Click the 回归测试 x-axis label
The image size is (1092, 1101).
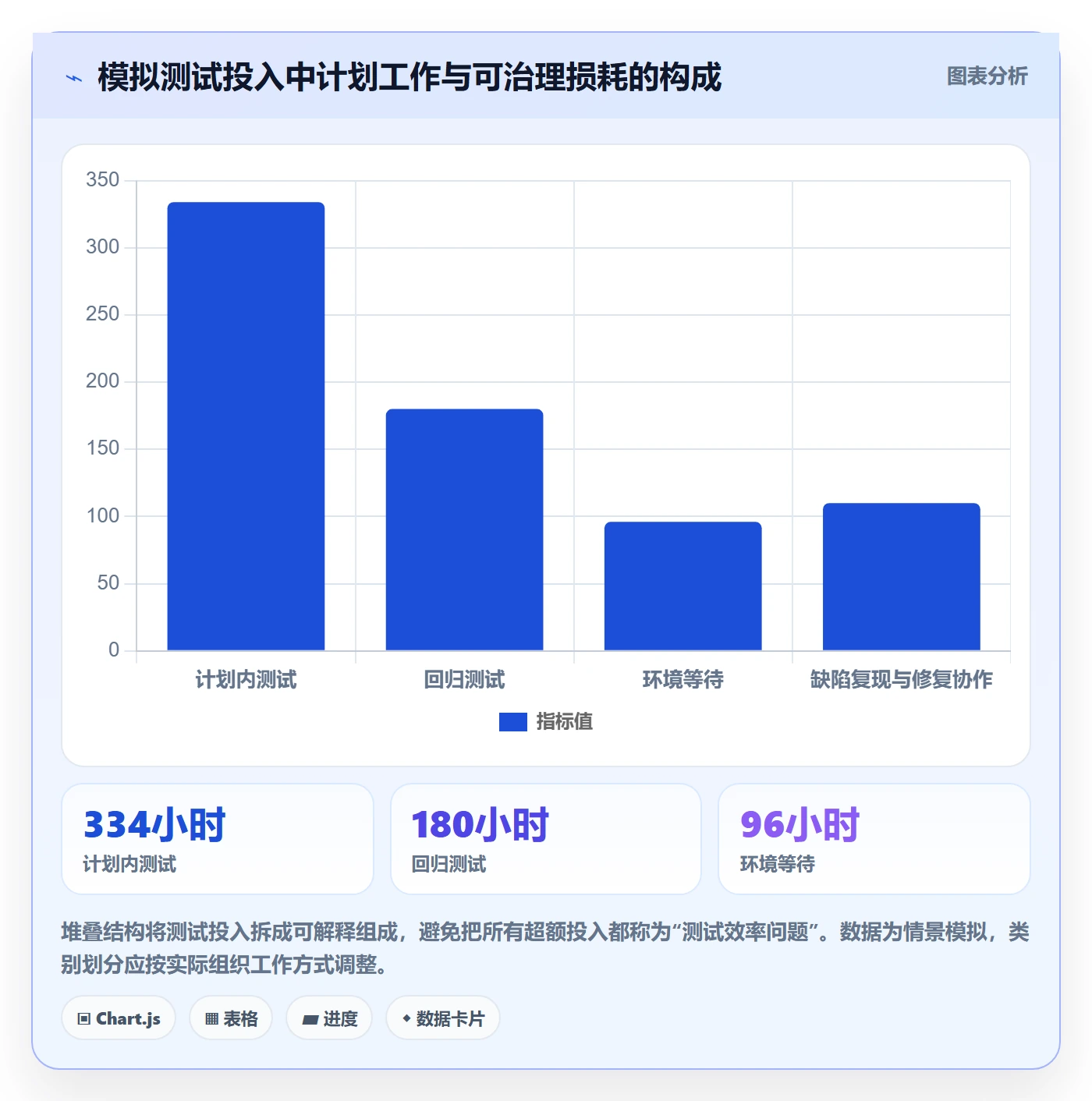coord(464,680)
